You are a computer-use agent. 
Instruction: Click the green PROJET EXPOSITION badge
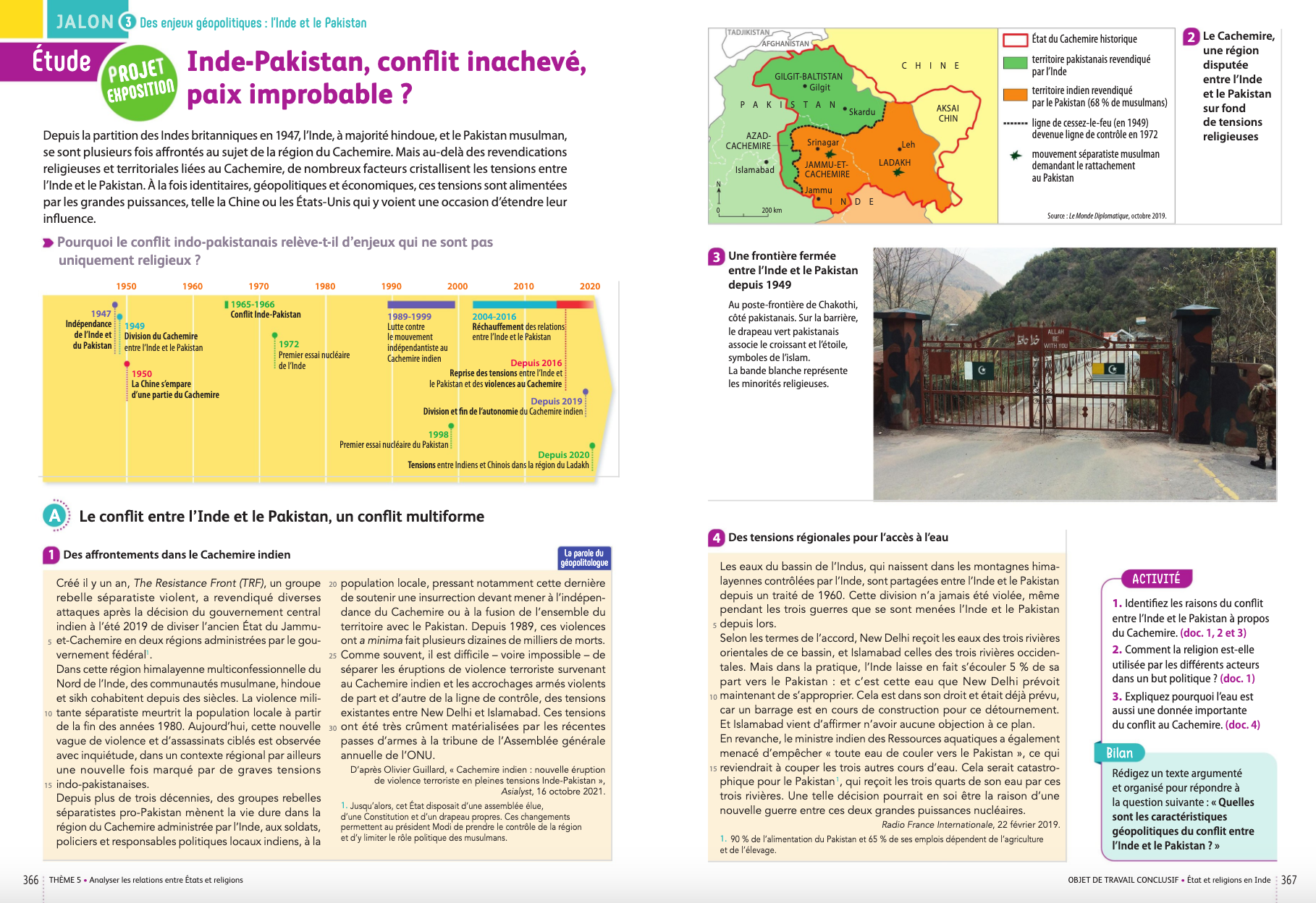tap(140, 82)
